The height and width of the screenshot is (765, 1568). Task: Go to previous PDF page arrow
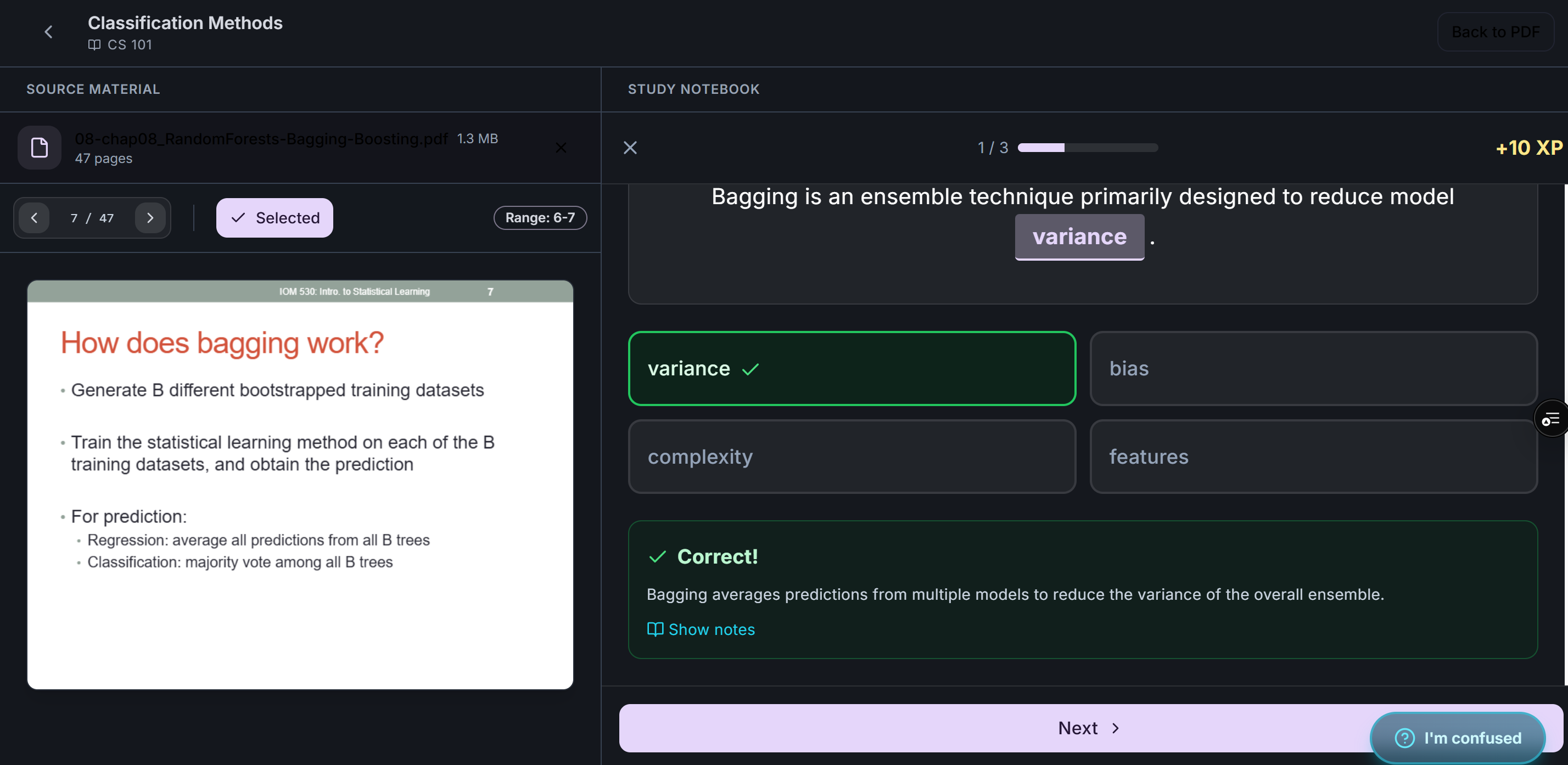(x=34, y=218)
